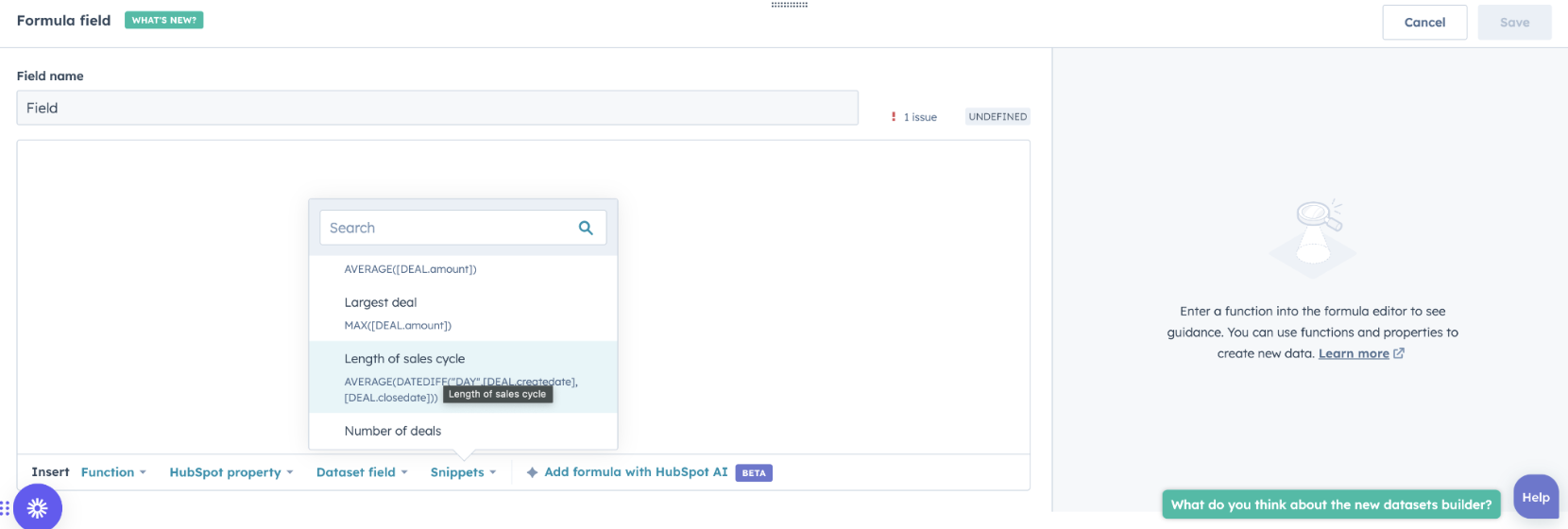This screenshot has height=529, width=1568.
Task: Follow the Learn more link
Action: pyautogui.click(x=1354, y=353)
